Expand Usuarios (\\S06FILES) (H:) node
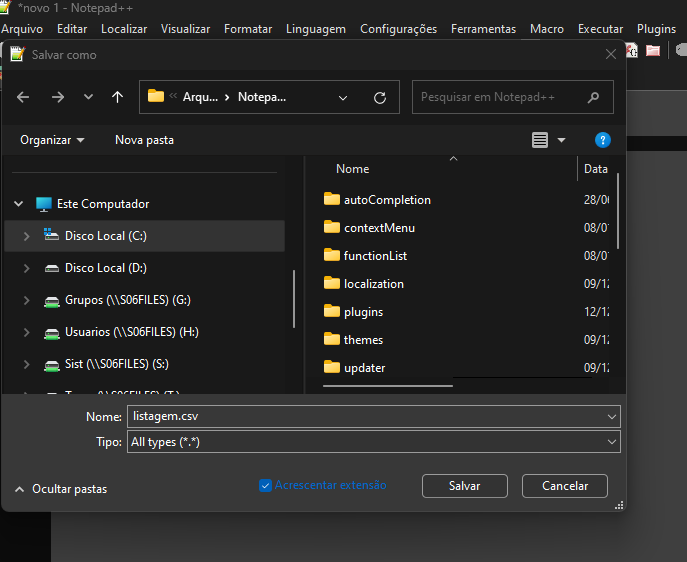Viewport: 687px width, 562px height. point(26,332)
